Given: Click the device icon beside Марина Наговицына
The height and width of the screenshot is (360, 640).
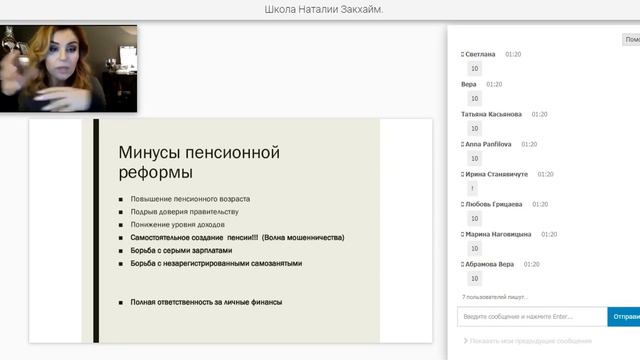Looking at the screenshot, I should (462, 234).
